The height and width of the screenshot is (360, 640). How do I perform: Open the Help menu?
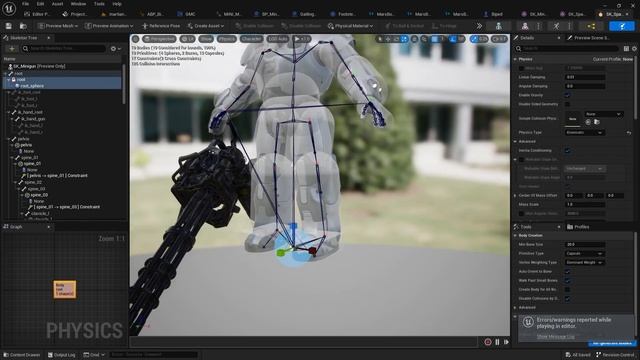point(117,4)
